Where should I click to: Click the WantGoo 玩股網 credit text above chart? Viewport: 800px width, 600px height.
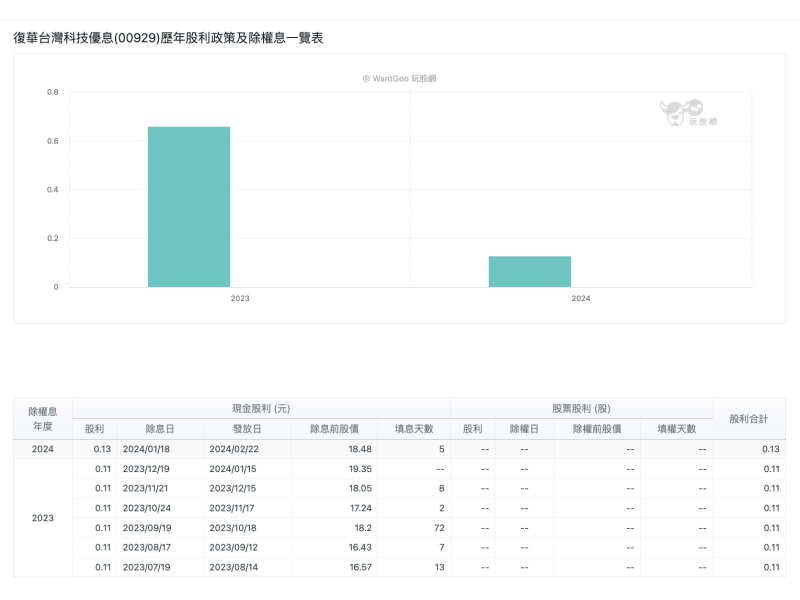coord(399,78)
